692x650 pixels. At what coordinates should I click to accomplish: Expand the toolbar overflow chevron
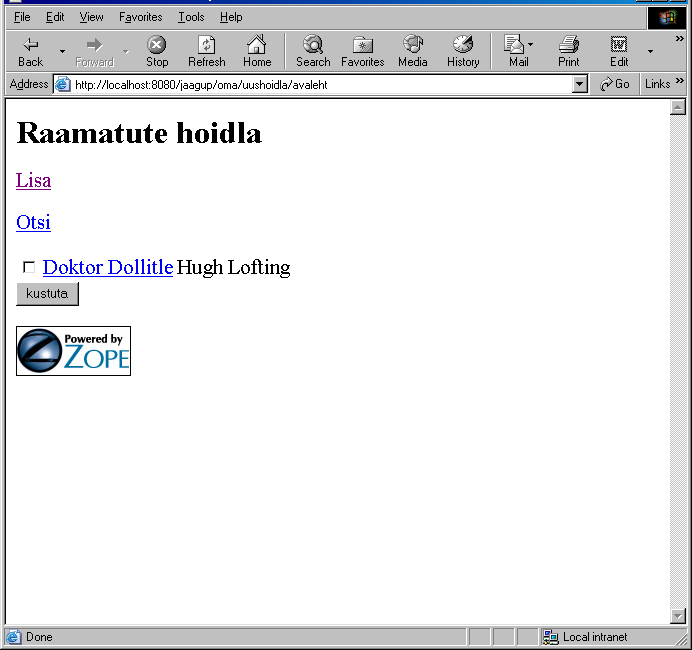pyautogui.click(x=680, y=39)
